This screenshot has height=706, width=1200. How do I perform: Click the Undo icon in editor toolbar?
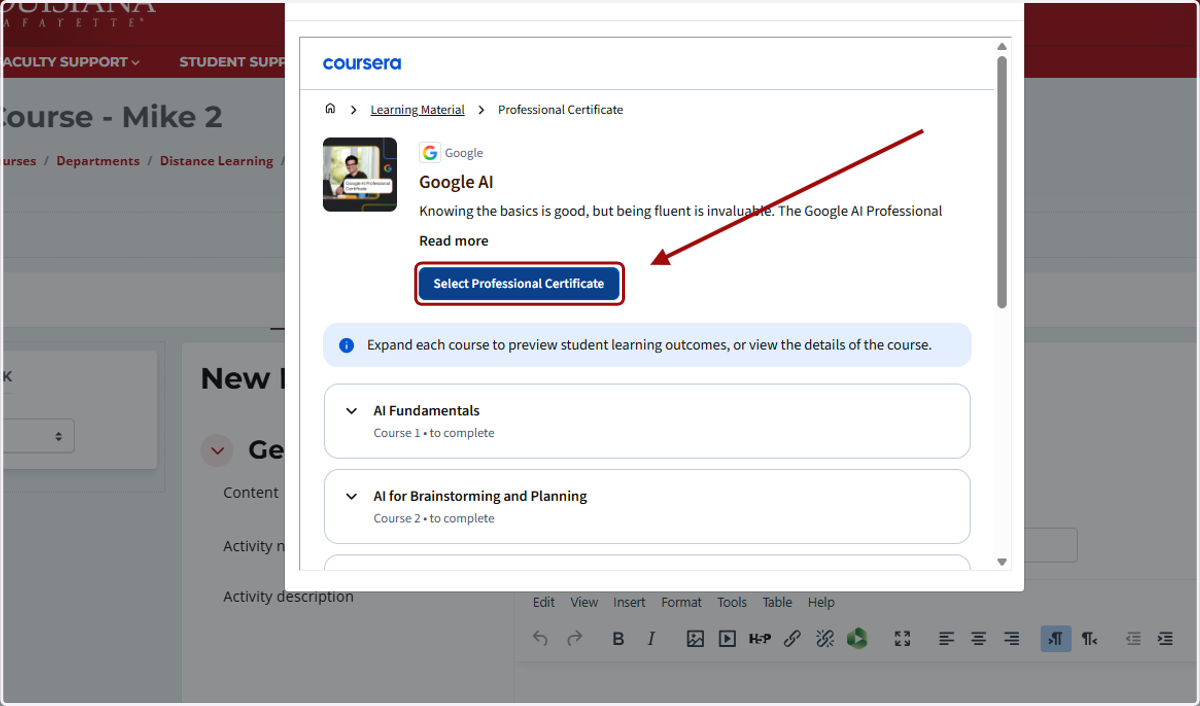click(541, 638)
